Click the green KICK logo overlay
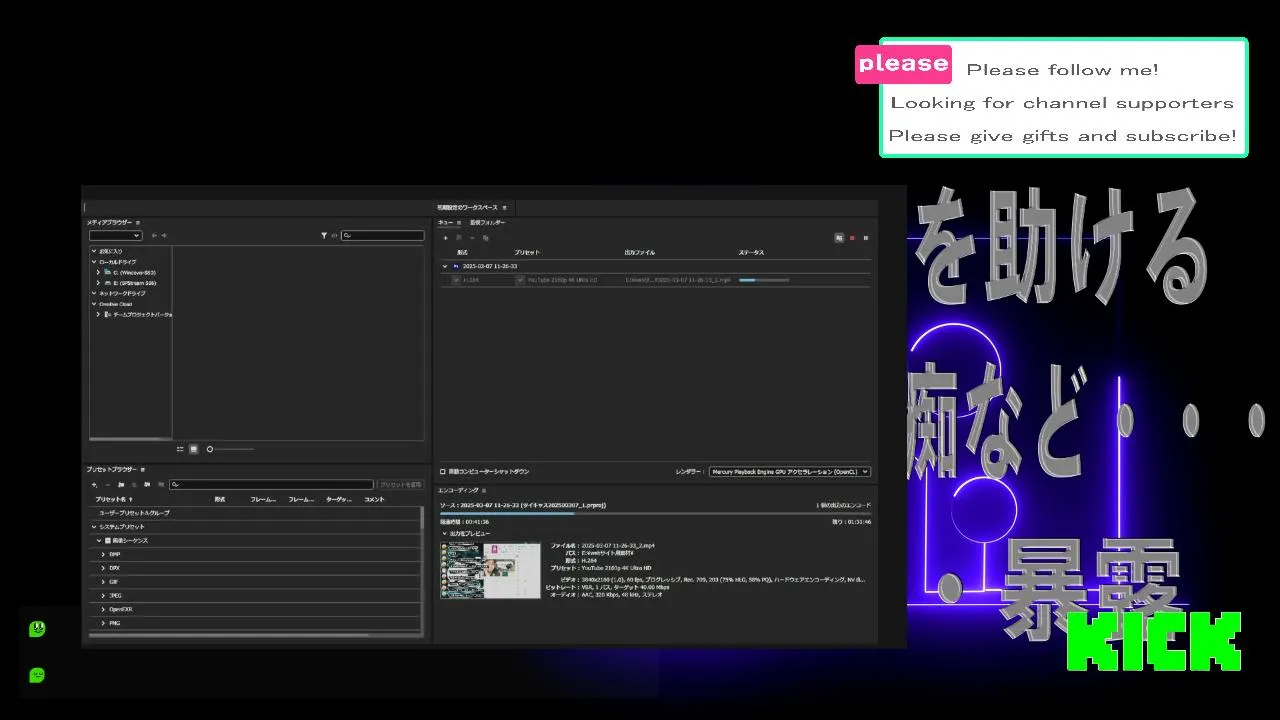The width and height of the screenshot is (1280, 720). (1154, 642)
